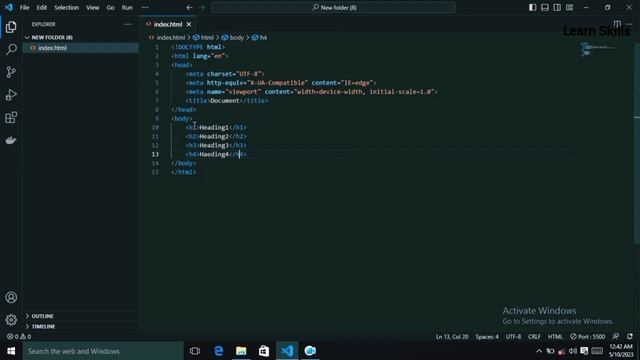Open the volume control in system tray
The image size is (640, 360).
click(x=573, y=351)
